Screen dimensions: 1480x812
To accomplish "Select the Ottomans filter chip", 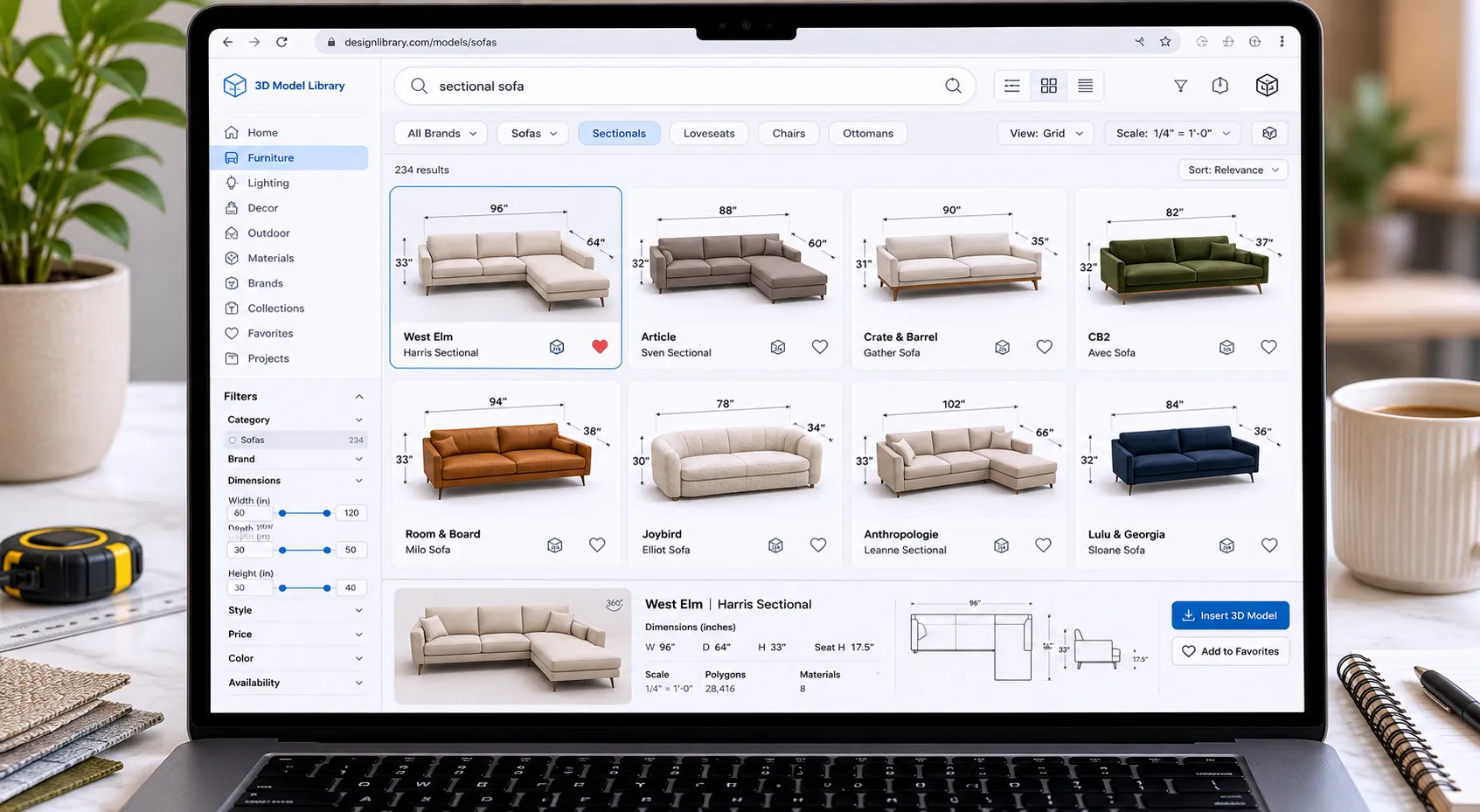I will (868, 133).
